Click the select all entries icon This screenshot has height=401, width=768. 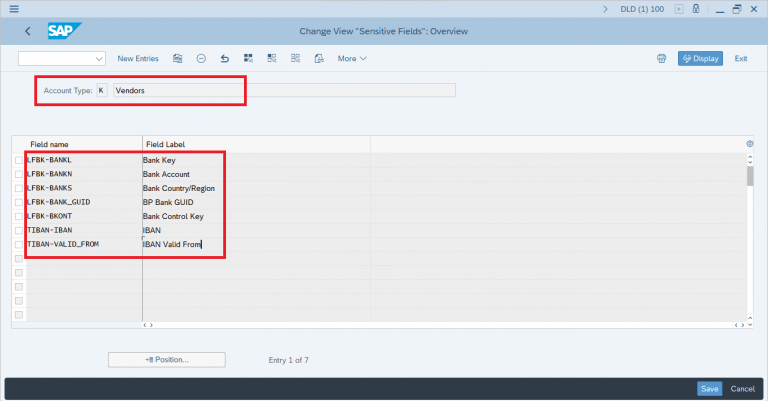[x=247, y=58]
